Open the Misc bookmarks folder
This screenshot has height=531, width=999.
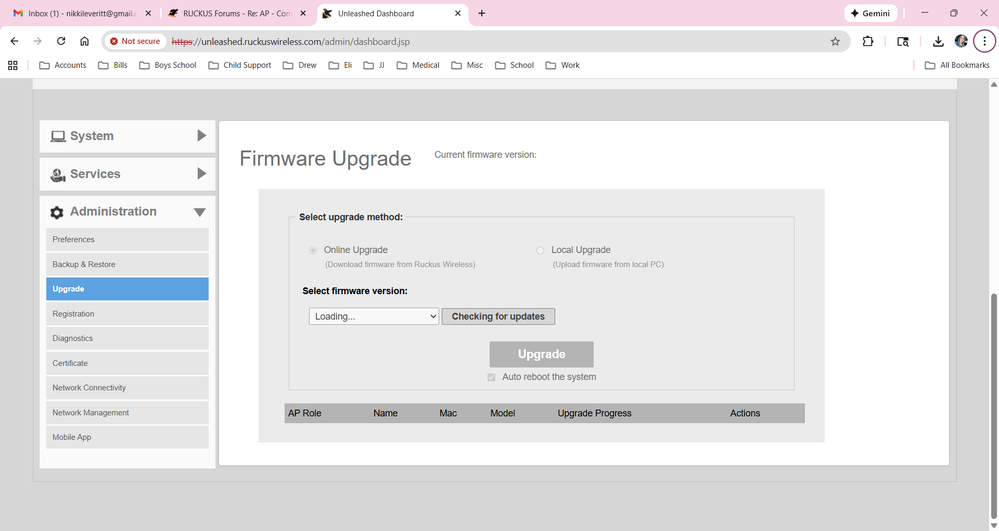[467, 65]
